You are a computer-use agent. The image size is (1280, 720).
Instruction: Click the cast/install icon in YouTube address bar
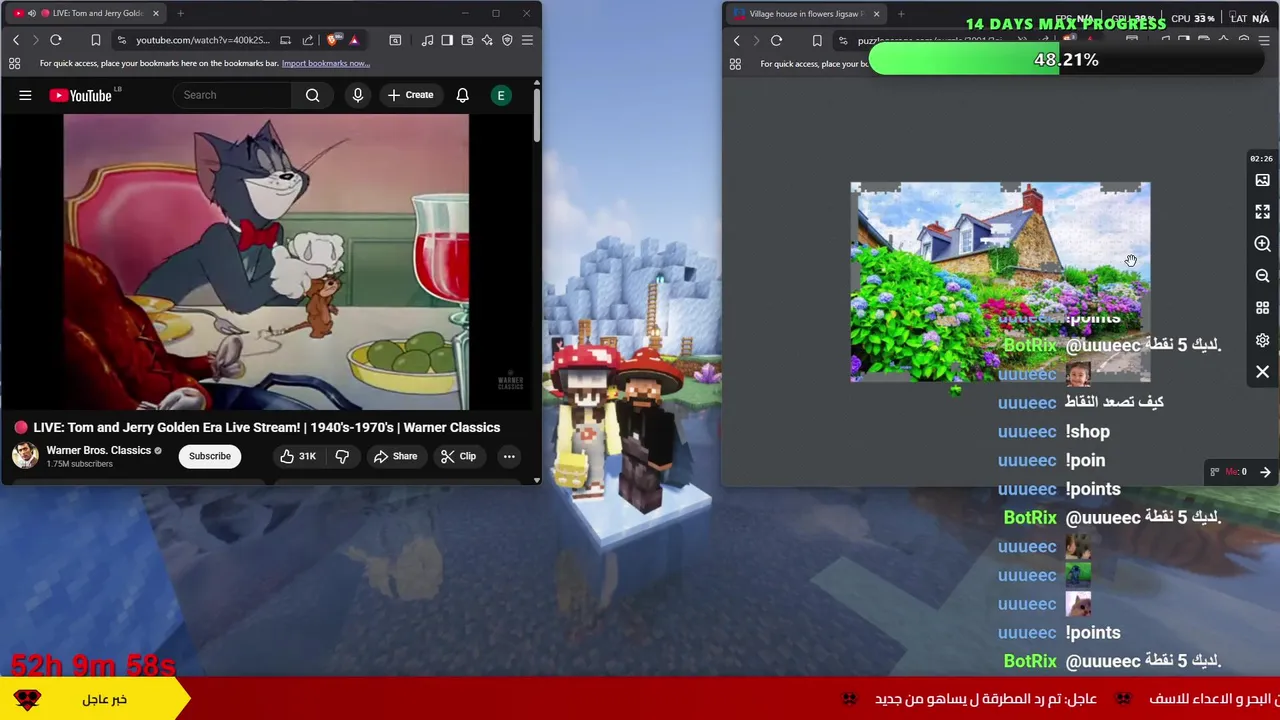click(286, 40)
